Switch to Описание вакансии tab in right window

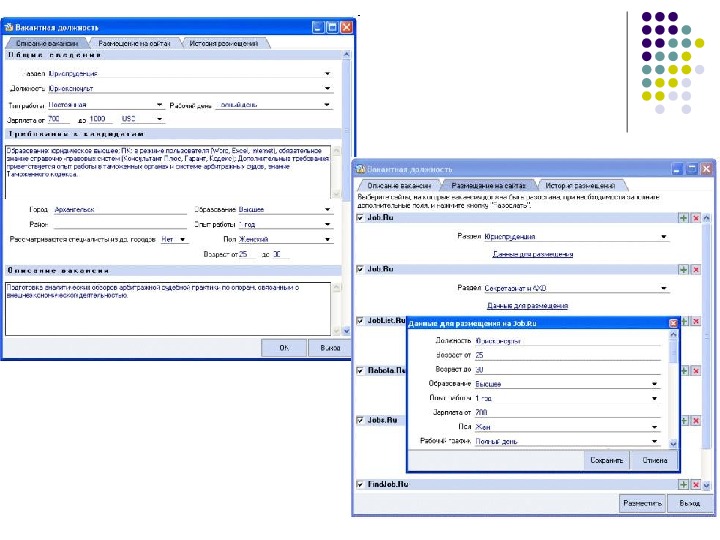coord(399,186)
